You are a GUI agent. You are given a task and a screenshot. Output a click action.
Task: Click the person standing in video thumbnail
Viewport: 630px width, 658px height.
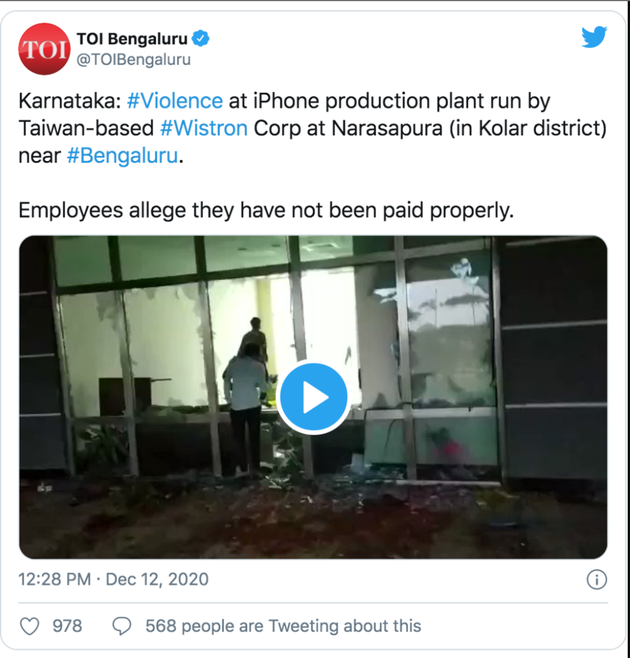pos(246,407)
